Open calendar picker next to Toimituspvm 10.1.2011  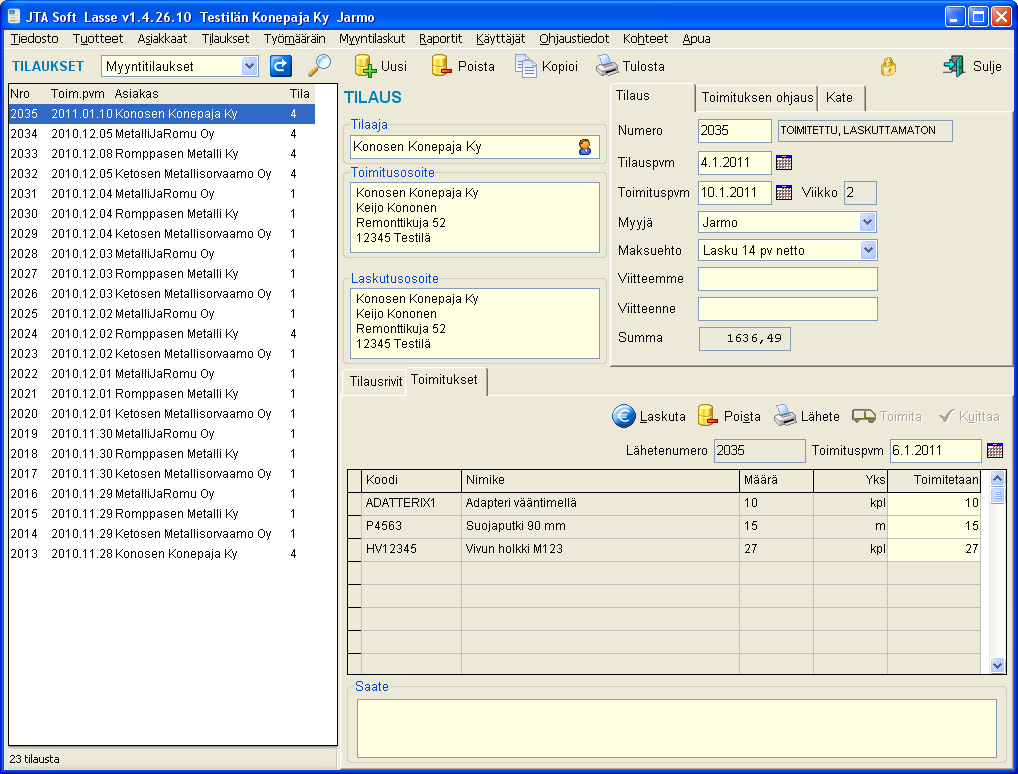pos(784,193)
